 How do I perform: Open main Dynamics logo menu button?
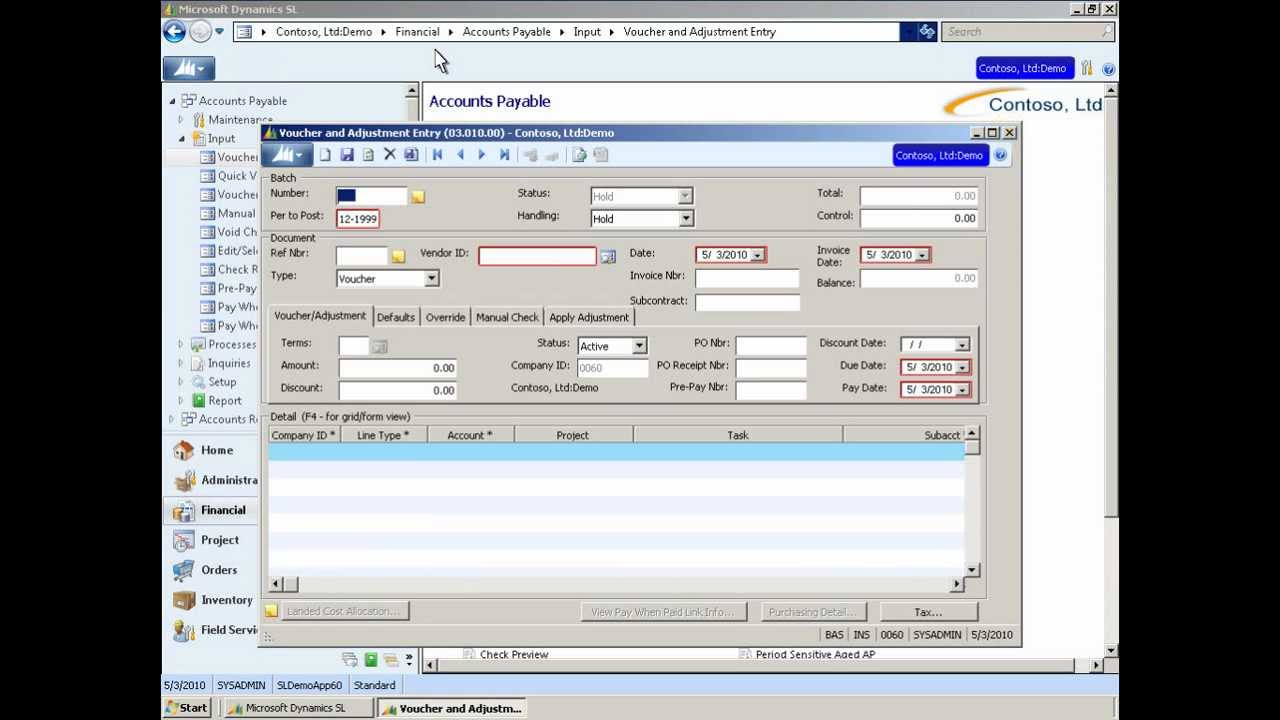click(189, 68)
